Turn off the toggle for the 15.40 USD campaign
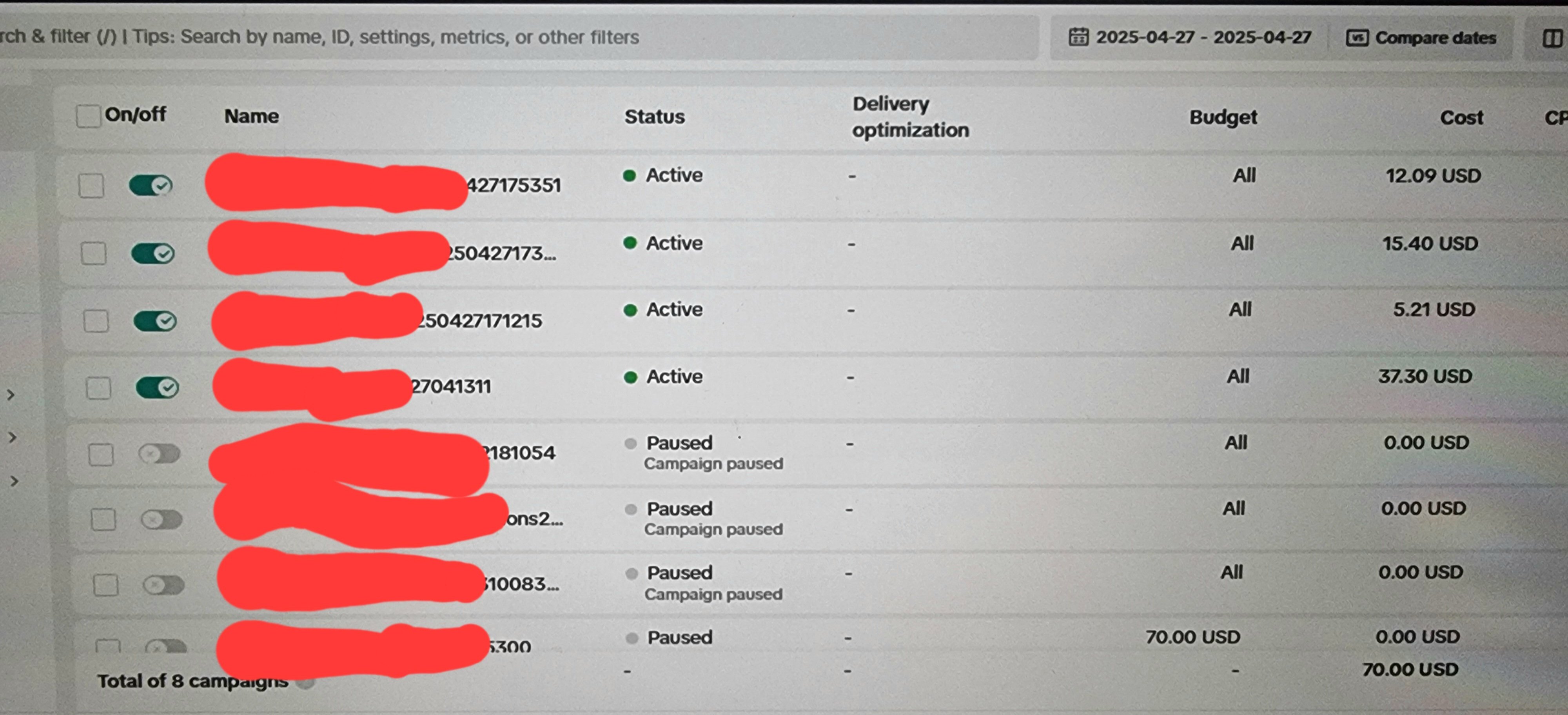The width and height of the screenshot is (1568, 715). (x=153, y=253)
